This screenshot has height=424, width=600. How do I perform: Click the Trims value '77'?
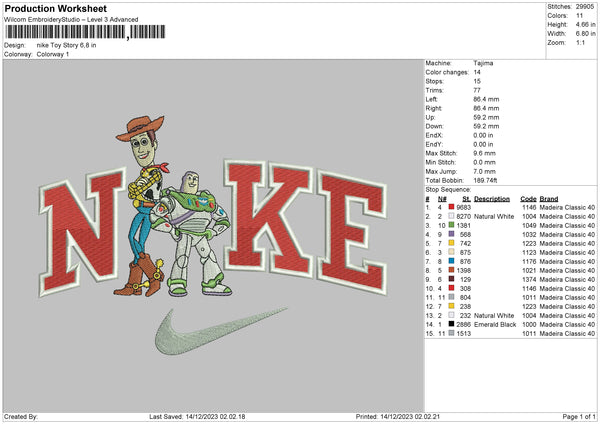(x=477, y=90)
